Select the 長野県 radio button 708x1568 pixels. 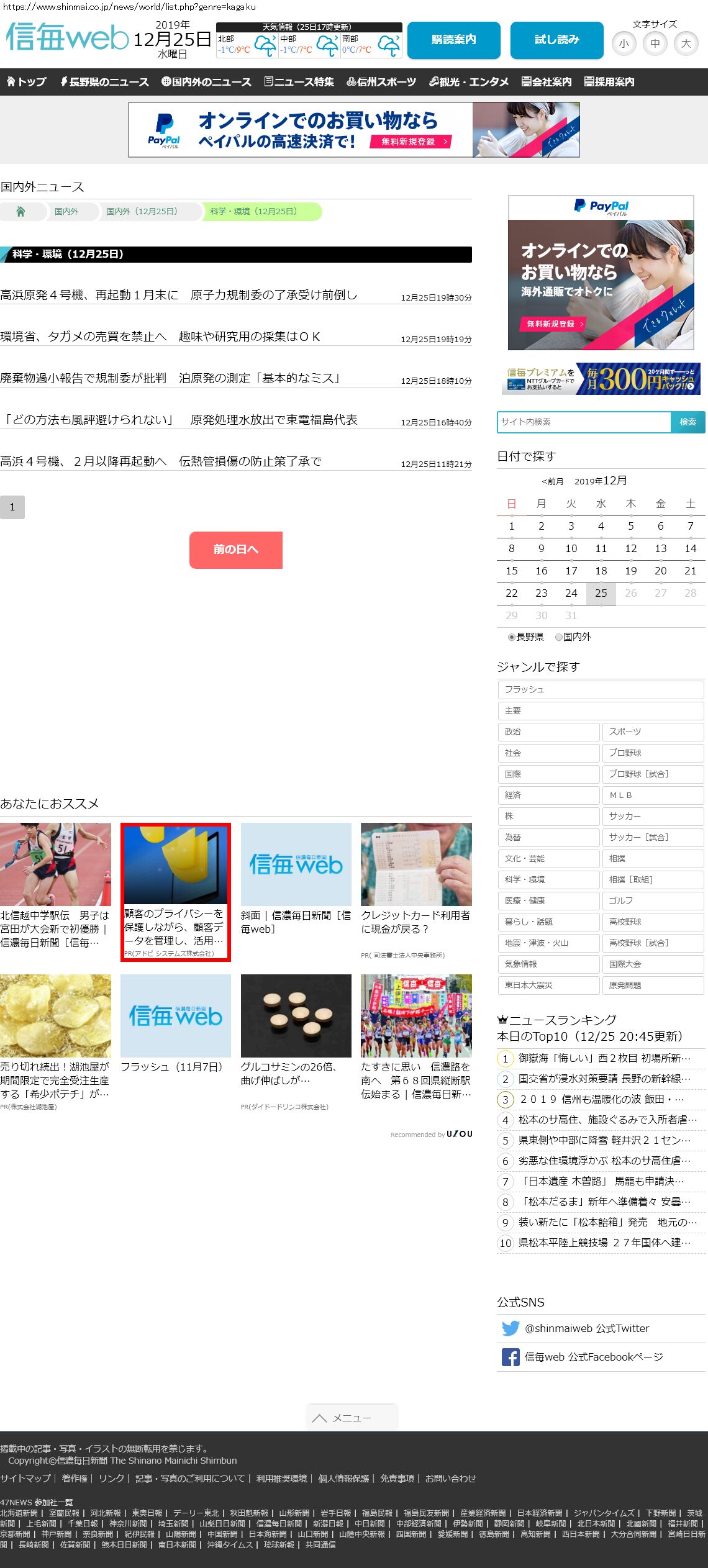click(x=512, y=637)
